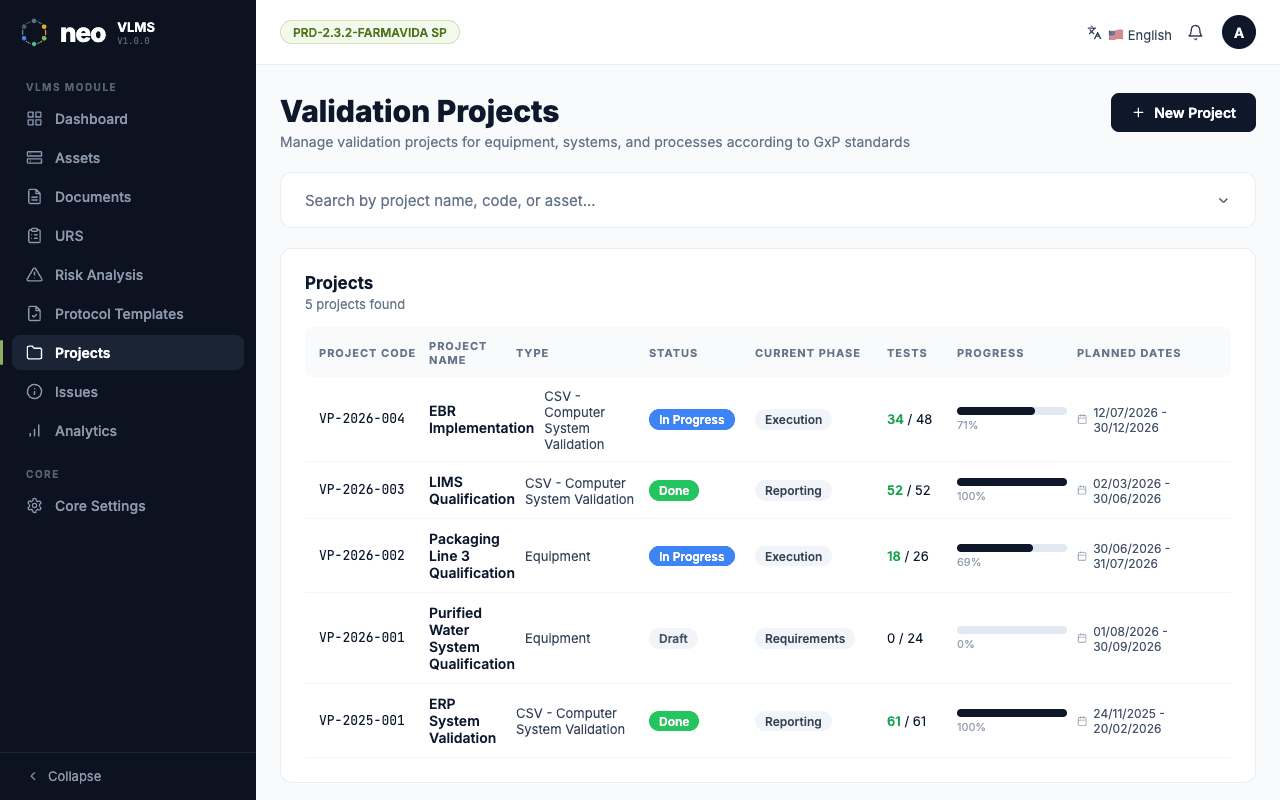Go to Assets section
Screen dimensions: 1280x800
pyautogui.click(x=128, y=158)
